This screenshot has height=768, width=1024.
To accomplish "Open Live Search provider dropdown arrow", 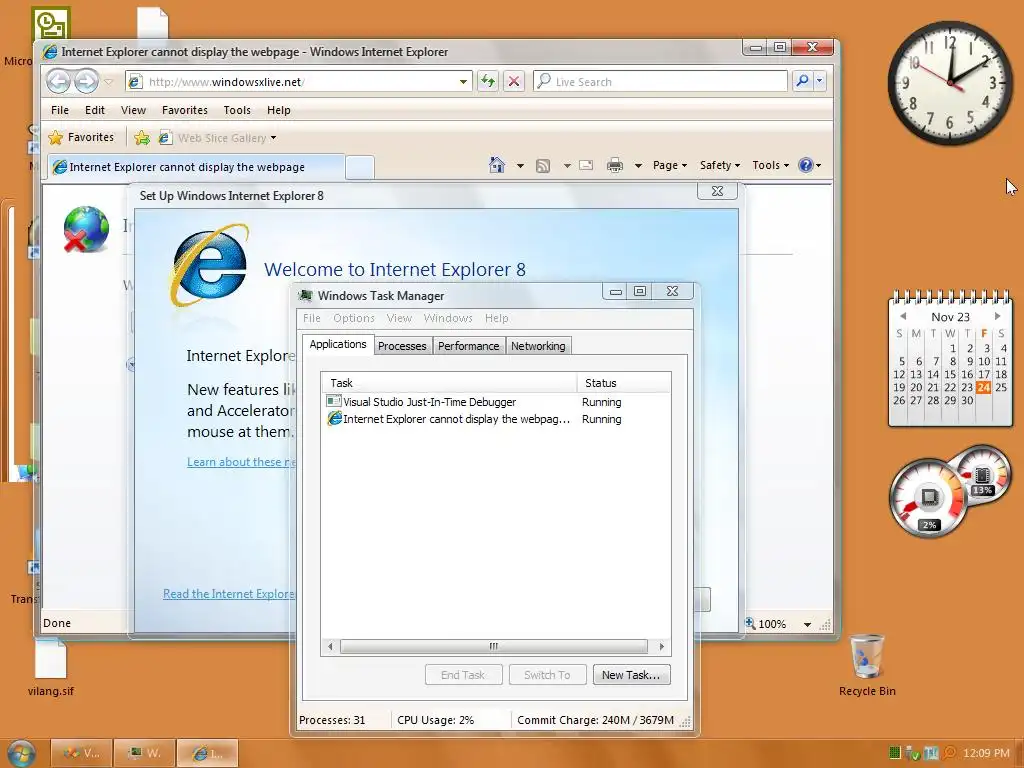I will tap(820, 81).
